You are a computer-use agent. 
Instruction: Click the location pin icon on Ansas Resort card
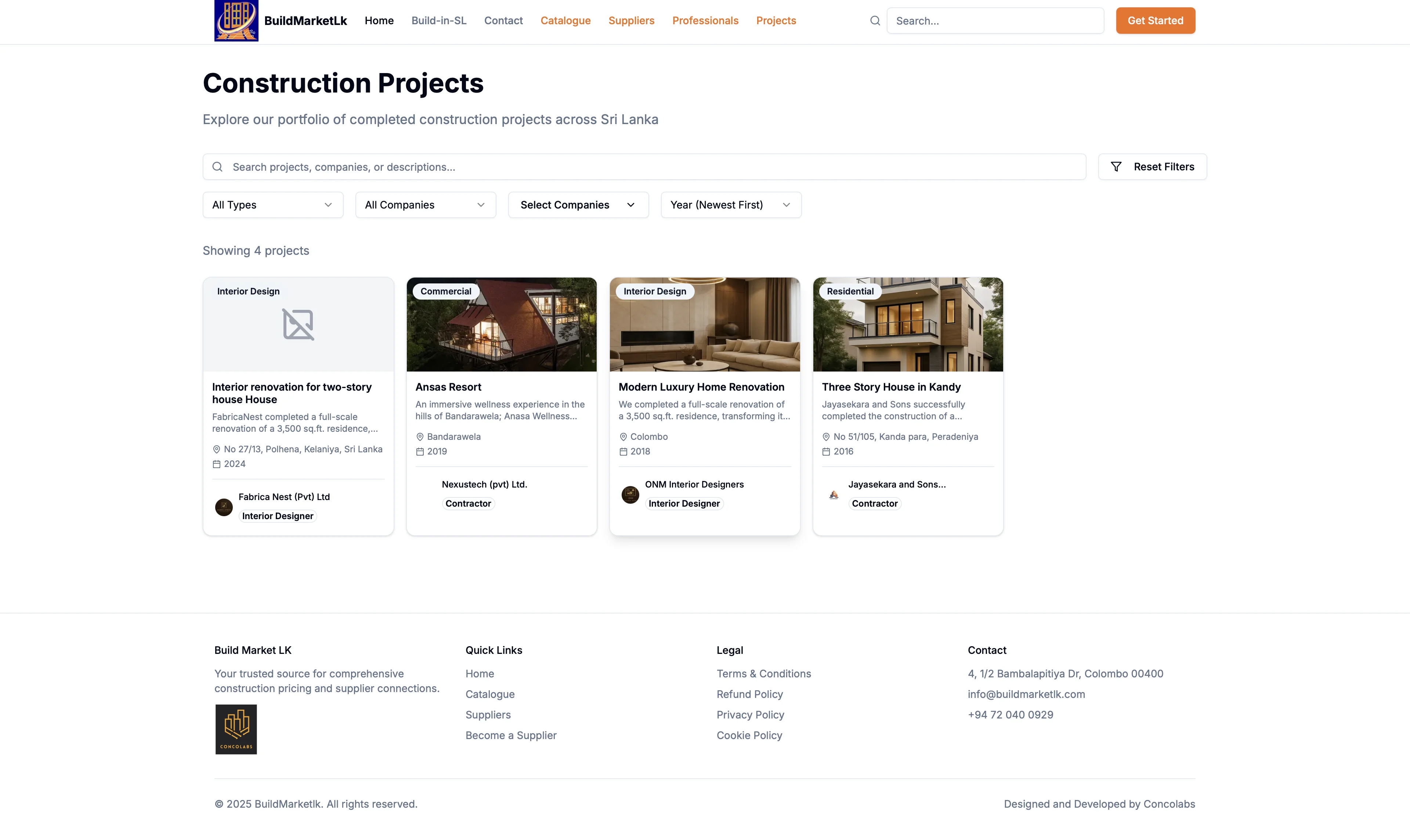click(419, 437)
